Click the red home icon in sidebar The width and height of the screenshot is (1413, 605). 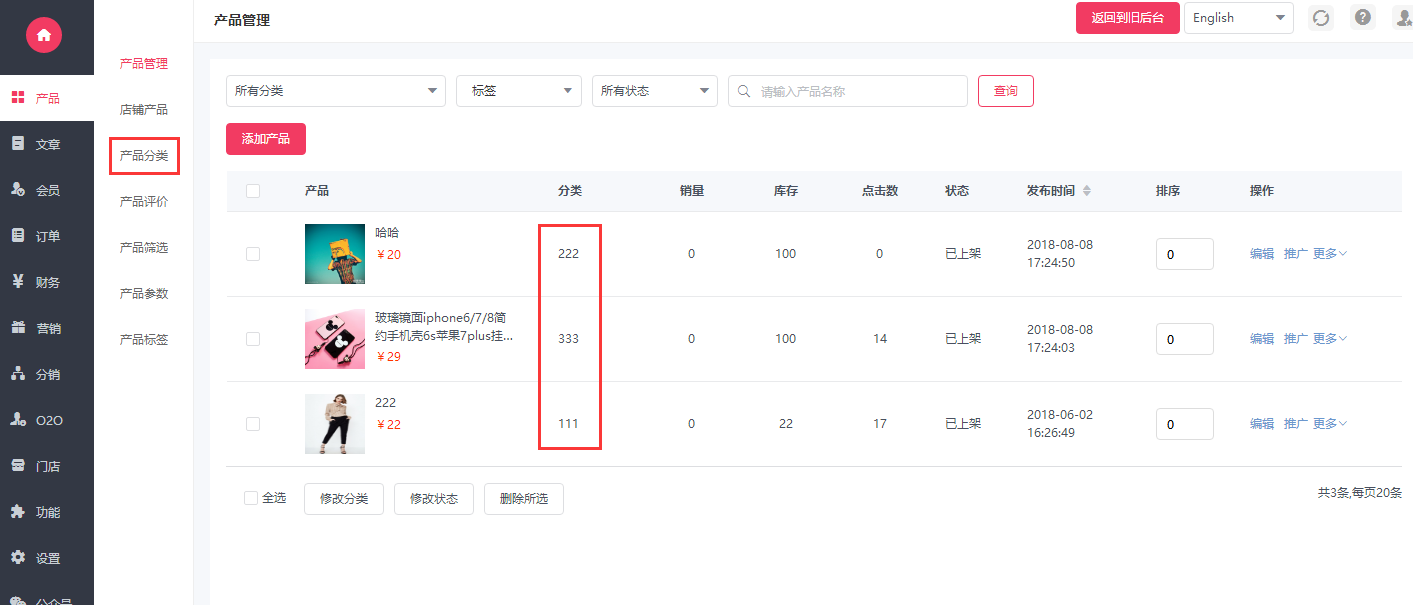[43, 35]
